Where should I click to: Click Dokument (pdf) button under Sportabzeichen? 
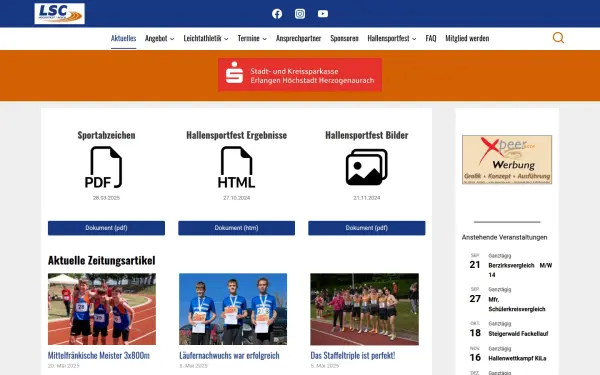click(x=106, y=228)
